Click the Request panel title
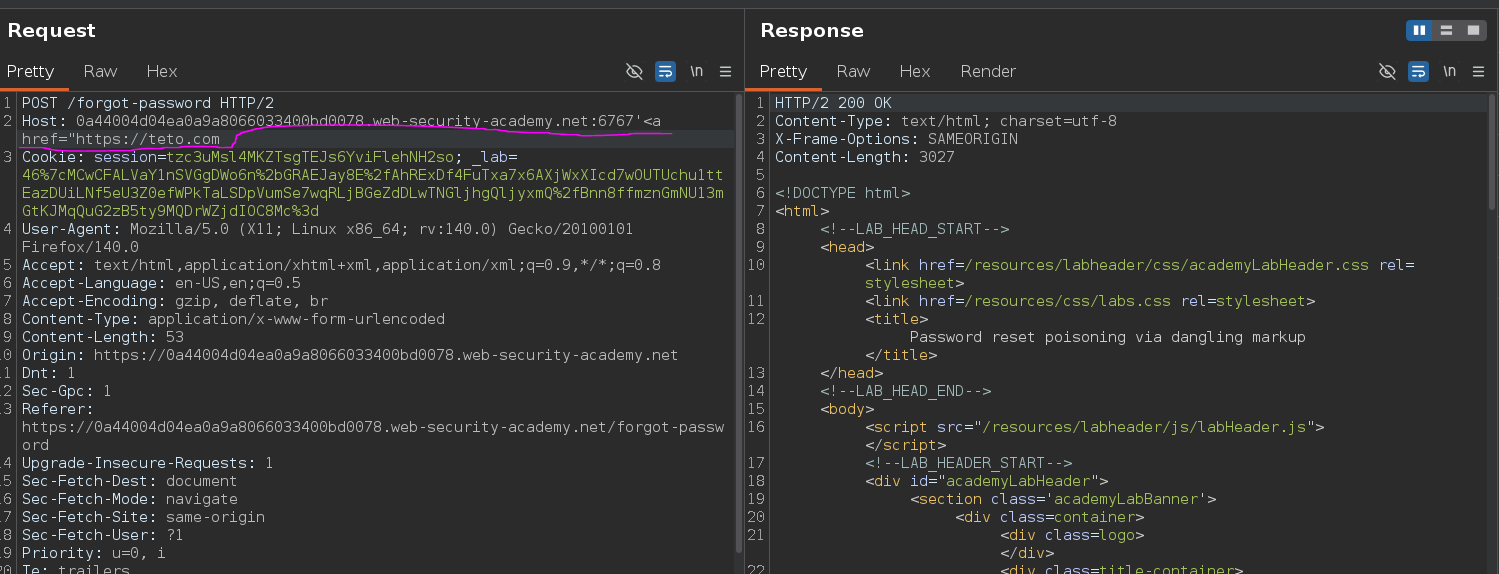1499x574 pixels. pos(50,31)
